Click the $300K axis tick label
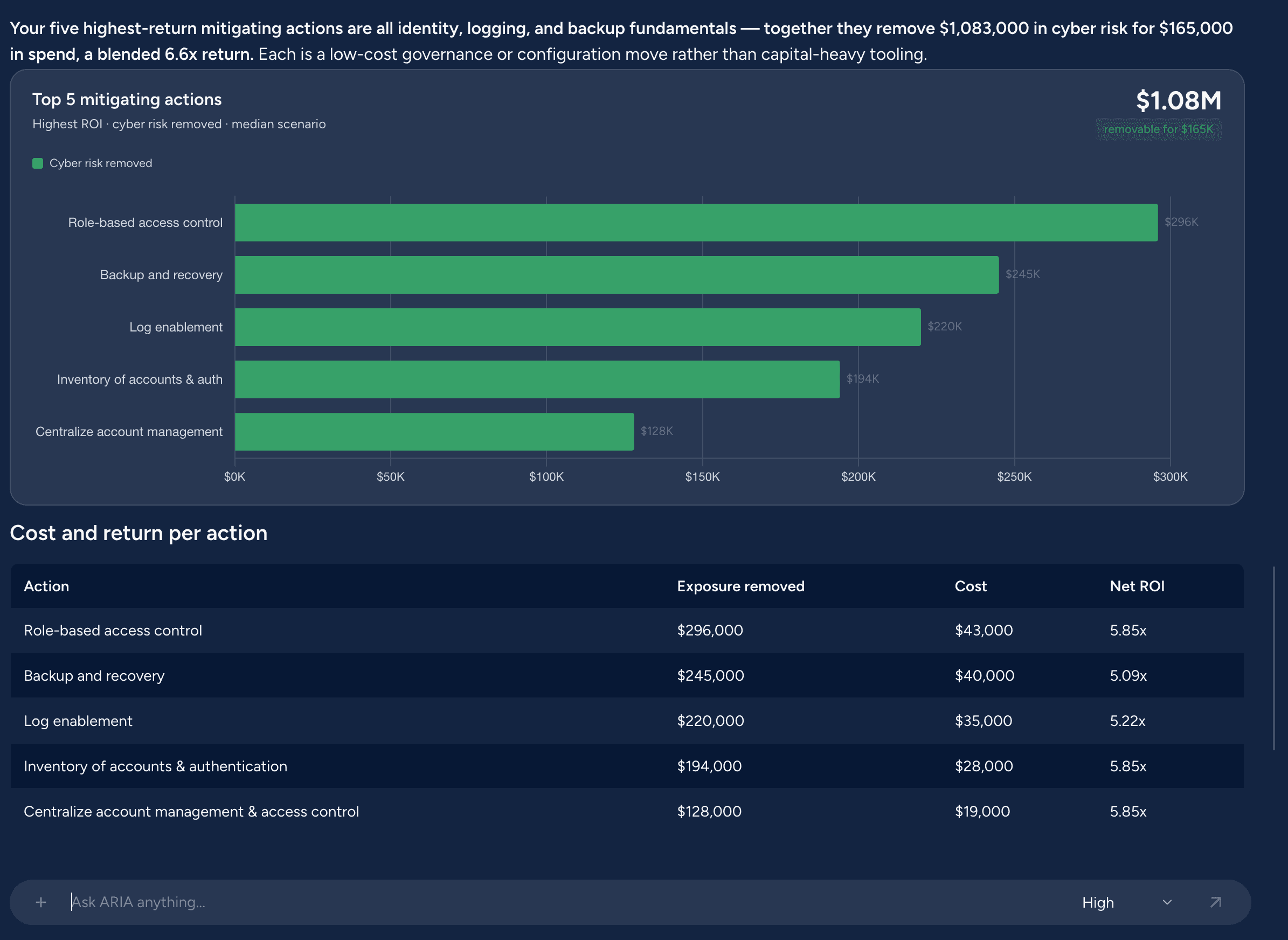 (1170, 477)
